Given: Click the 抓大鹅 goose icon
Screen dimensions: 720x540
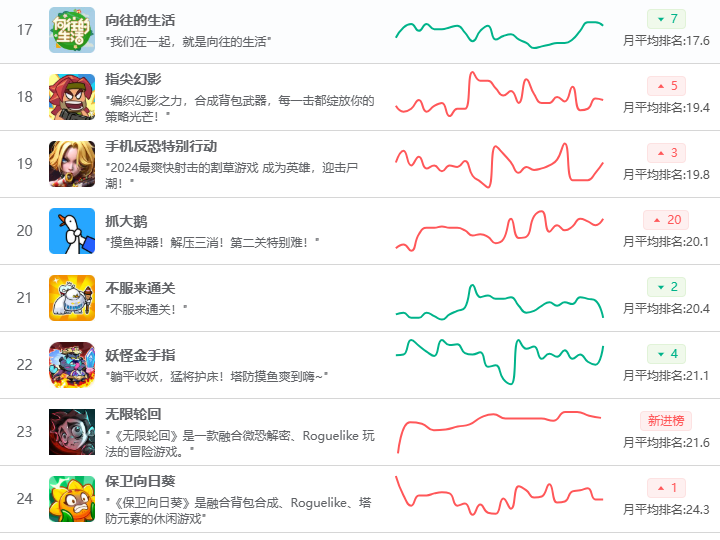Looking at the screenshot, I should [x=72, y=231].
